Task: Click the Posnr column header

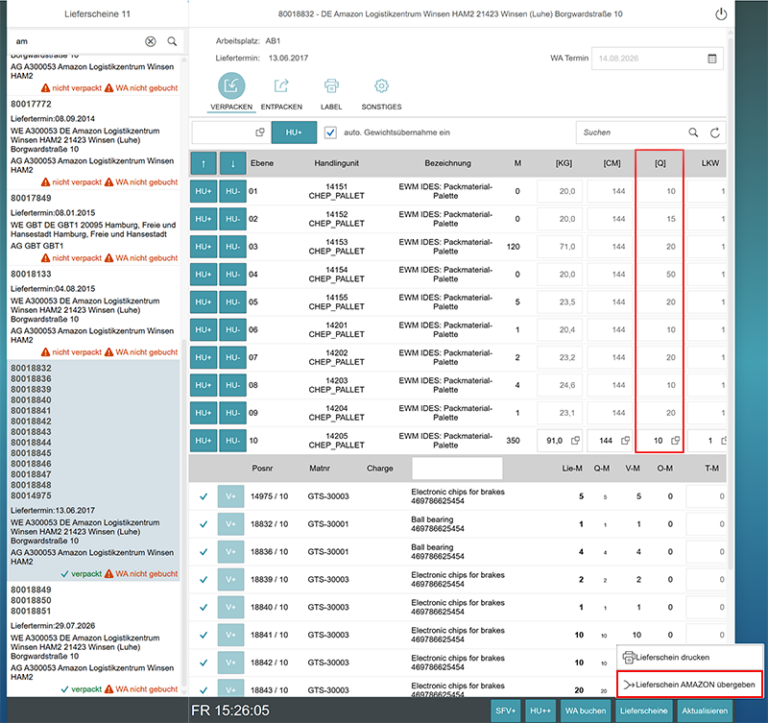Action: tap(262, 468)
